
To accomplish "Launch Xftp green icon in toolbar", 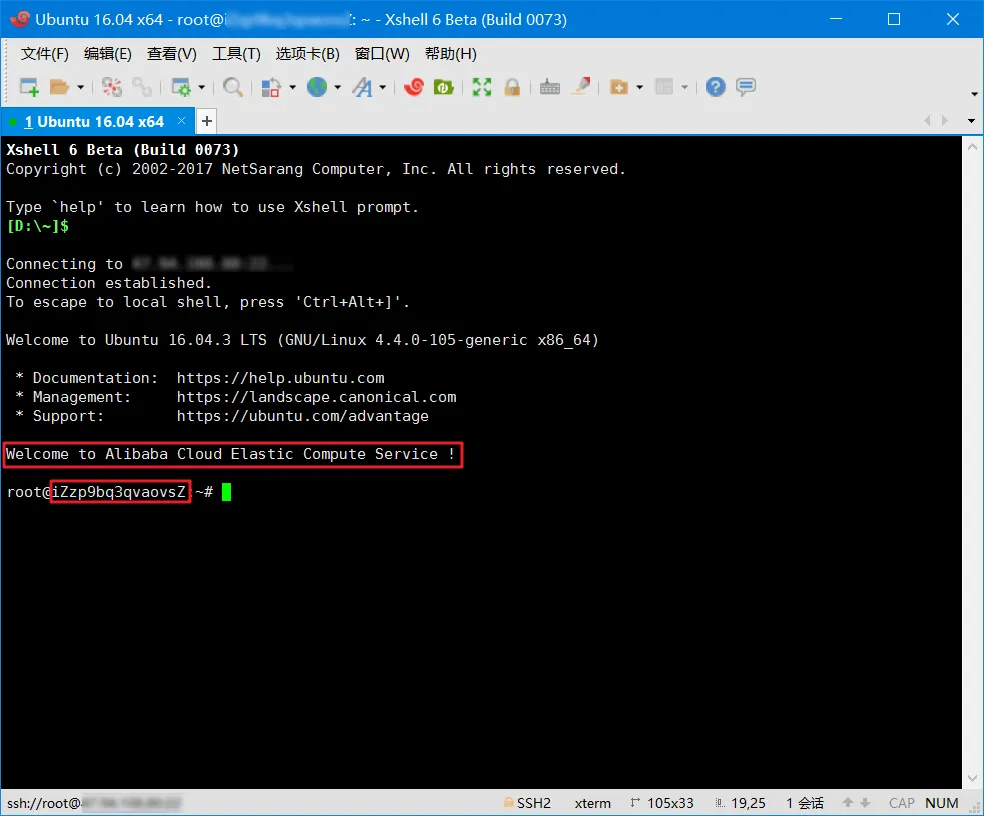I will (444, 87).
